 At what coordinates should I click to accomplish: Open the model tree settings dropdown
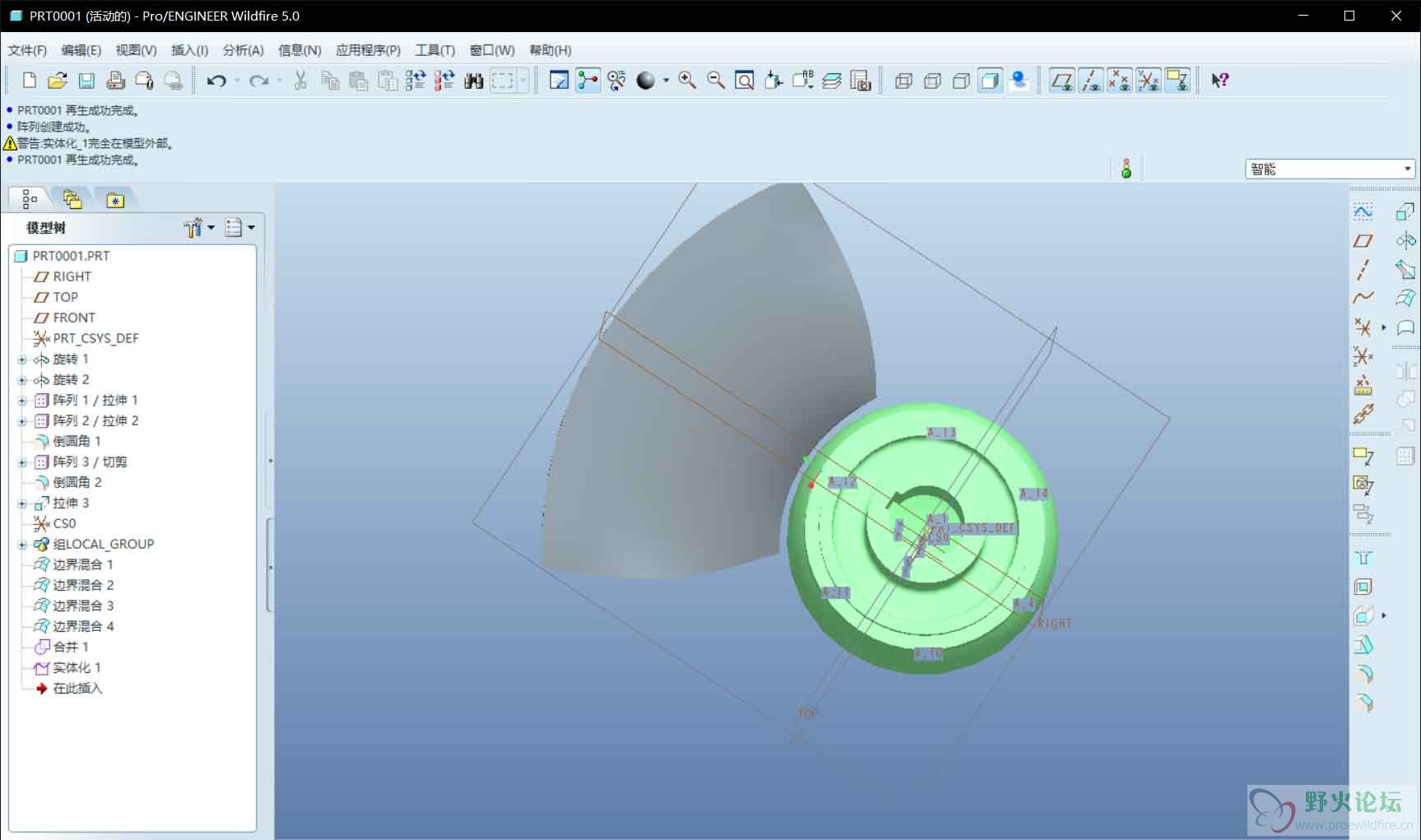click(x=199, y=227)
